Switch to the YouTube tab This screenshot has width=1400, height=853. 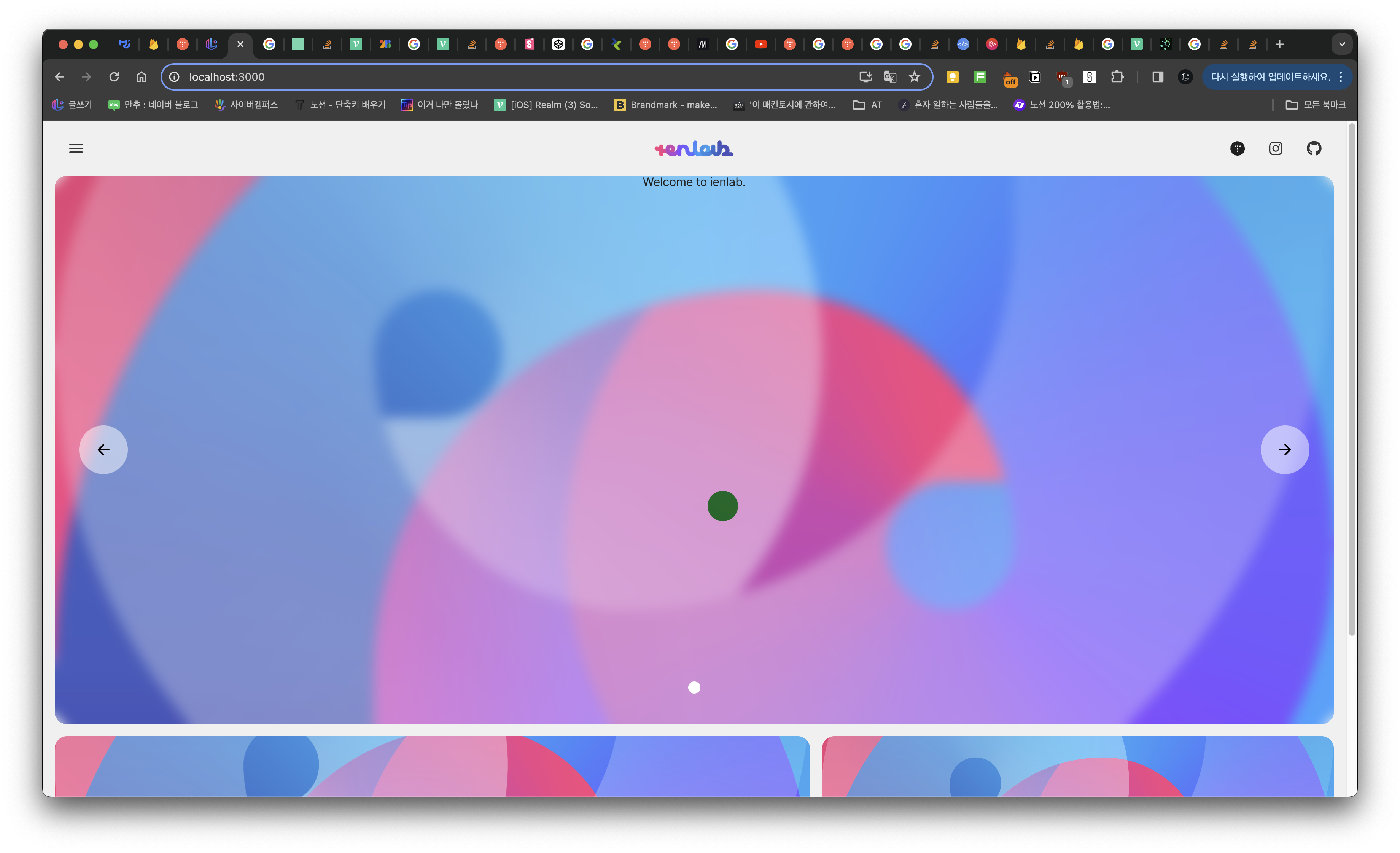(761, 45)
